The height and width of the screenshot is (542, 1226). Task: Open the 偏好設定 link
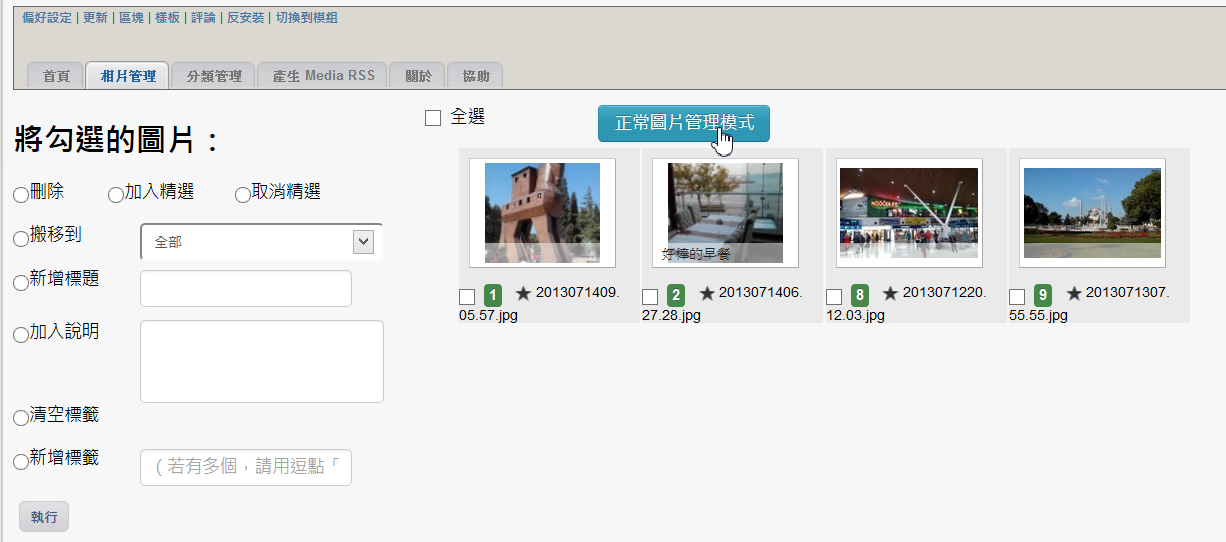point(48,18)
